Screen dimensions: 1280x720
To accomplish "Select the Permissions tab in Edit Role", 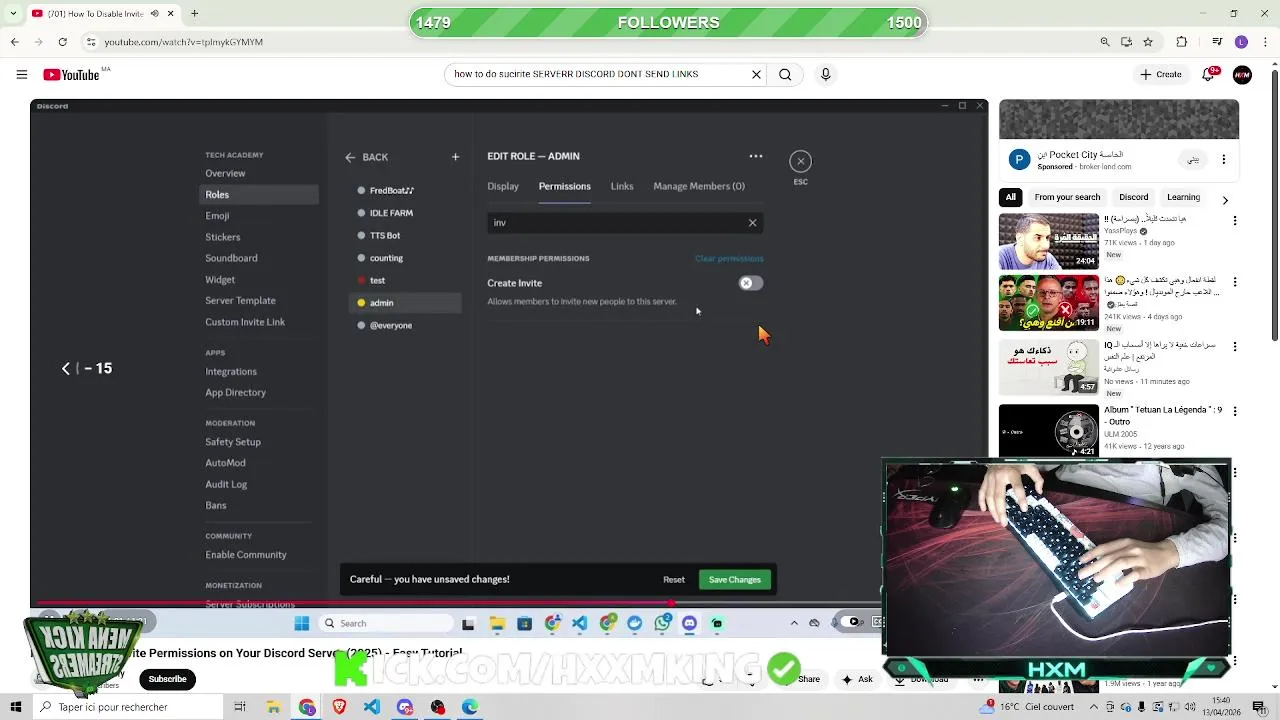I will [x=564, y=186].
